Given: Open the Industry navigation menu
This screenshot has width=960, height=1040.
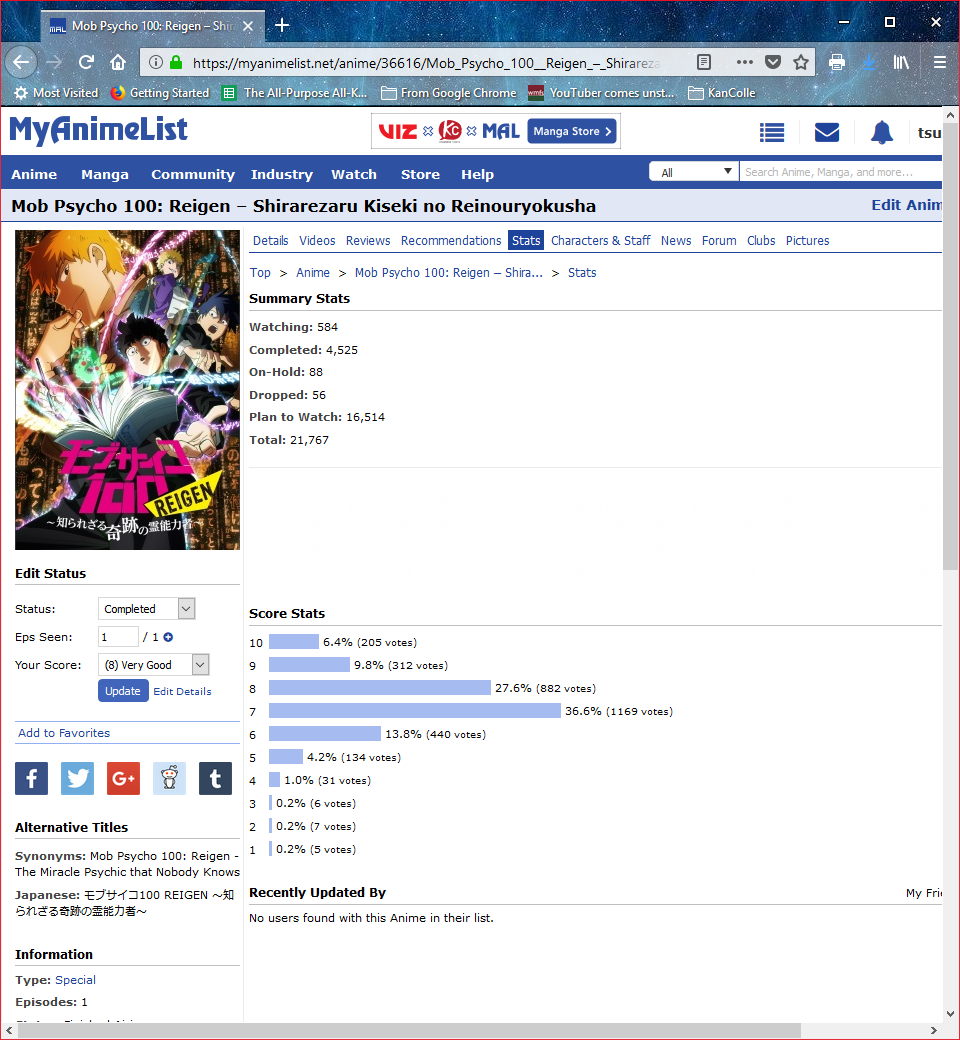Looking at the screenshot, I should [x=282, y=174].
